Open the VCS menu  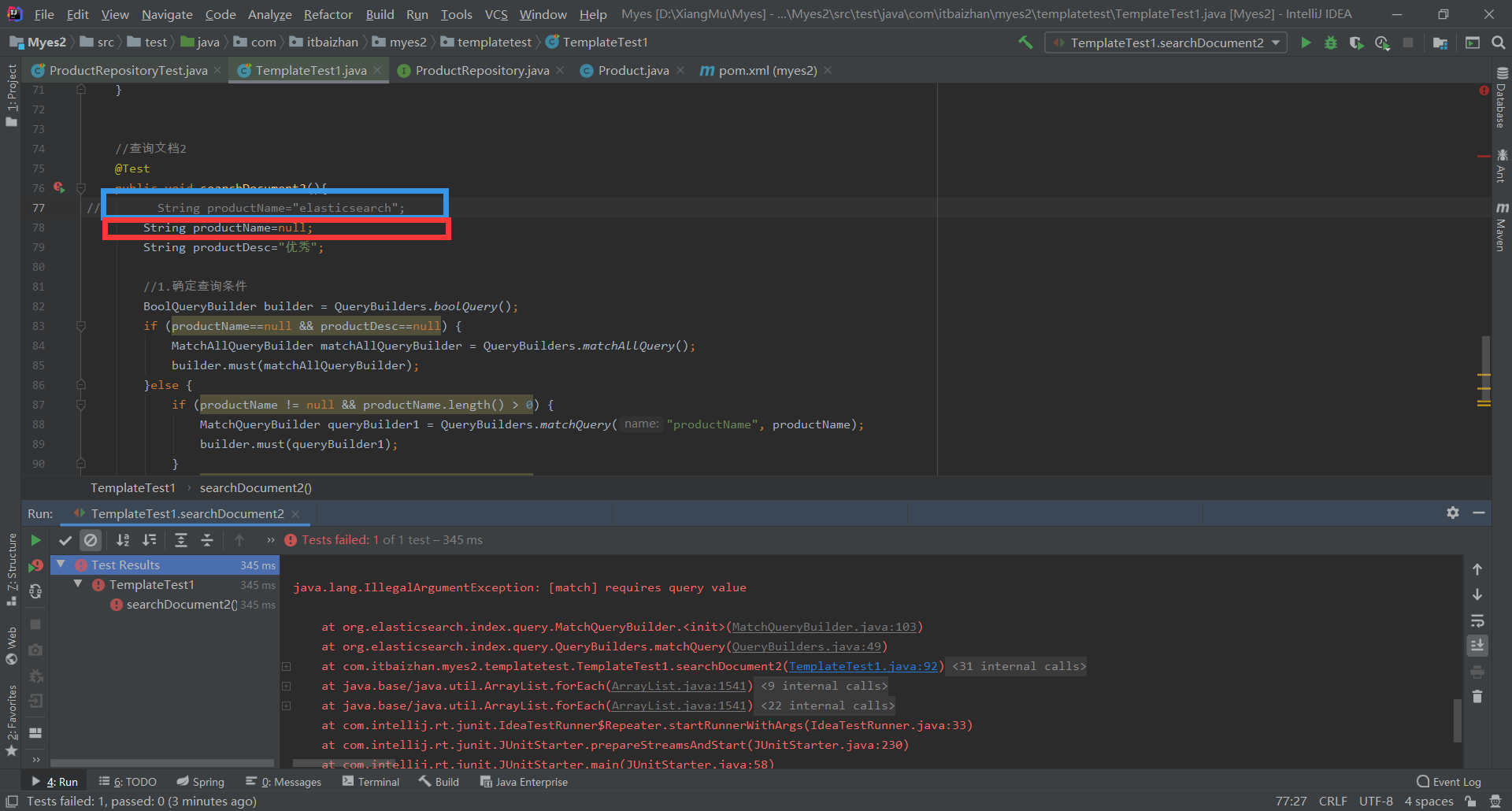(x=496, y=14)
